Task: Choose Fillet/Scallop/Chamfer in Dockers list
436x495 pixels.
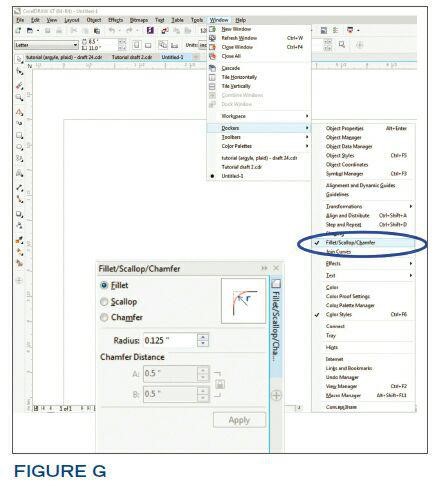Action: click(350, 243)
